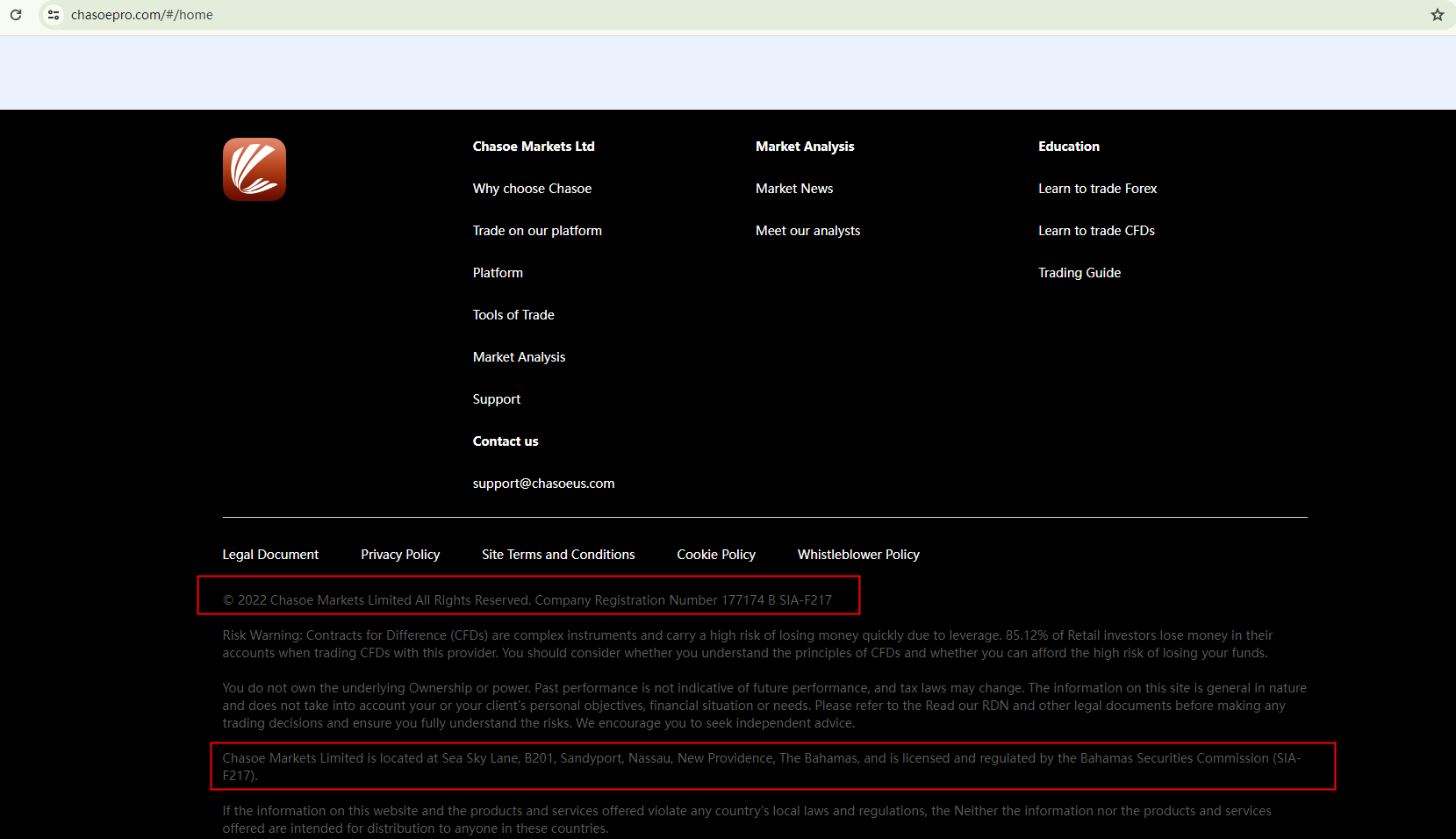Visit the Support page link
This screenshot has height=839, width=1456.
[x=497, y=399]
